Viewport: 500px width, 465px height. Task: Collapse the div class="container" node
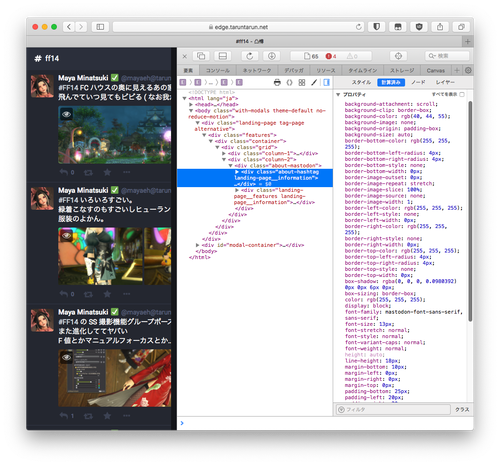pyautogui.click(x=211, y=141)
